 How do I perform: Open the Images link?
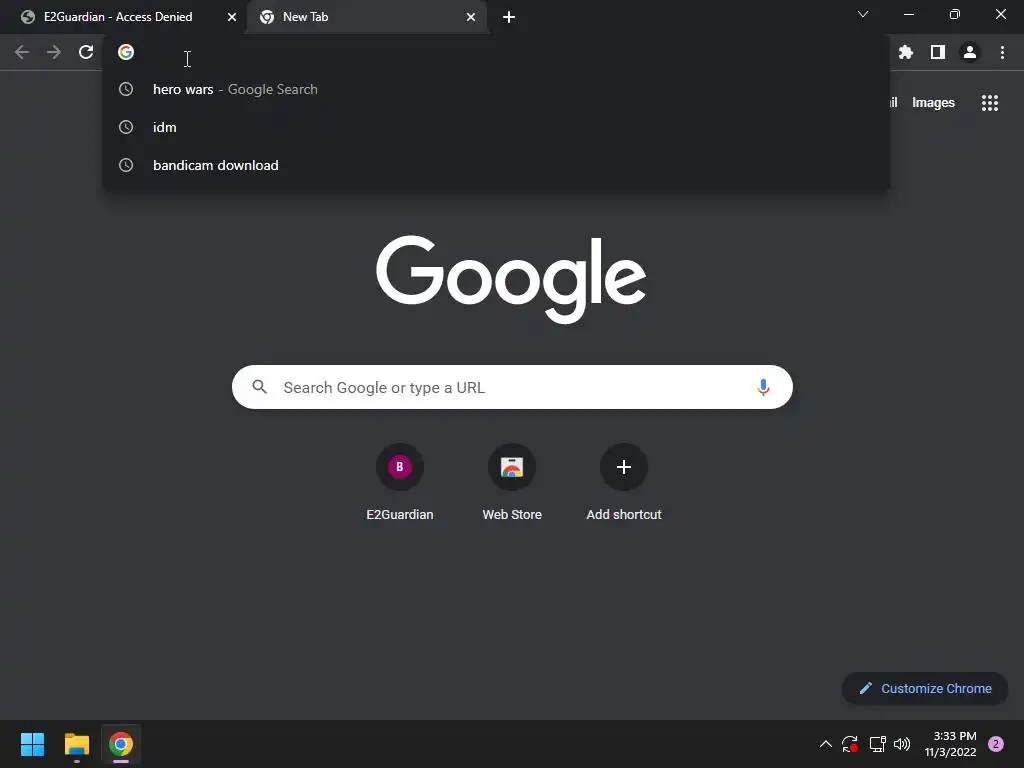point(933,103)
